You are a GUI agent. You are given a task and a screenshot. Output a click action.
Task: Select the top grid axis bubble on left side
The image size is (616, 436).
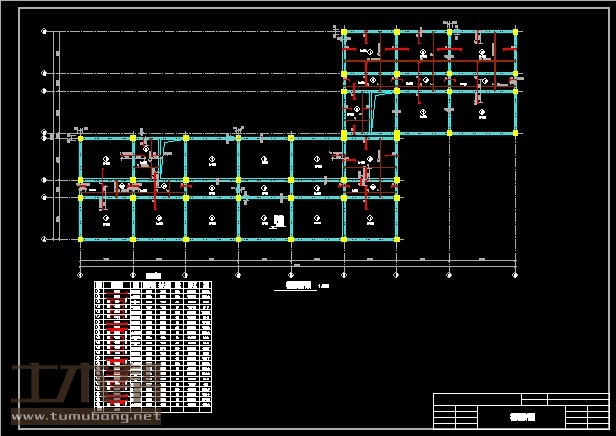point(44,33)
